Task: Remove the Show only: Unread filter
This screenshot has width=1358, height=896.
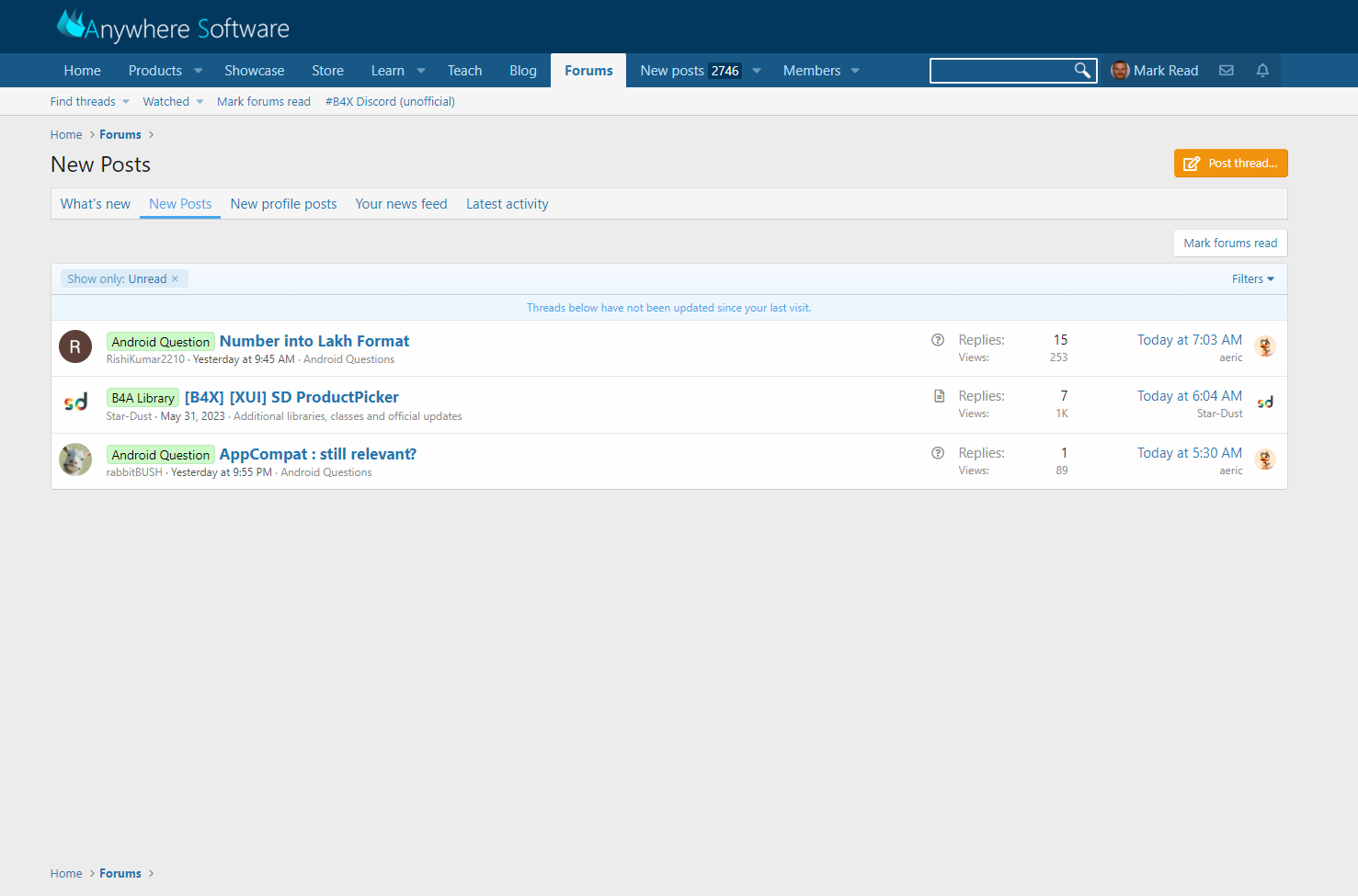Action: (175, 278)
